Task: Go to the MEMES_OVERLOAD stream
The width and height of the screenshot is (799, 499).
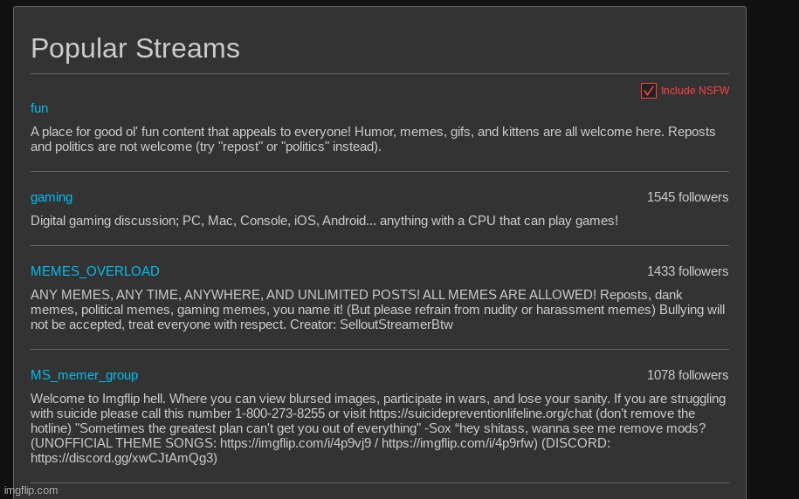Action: (x=95, y=271)
